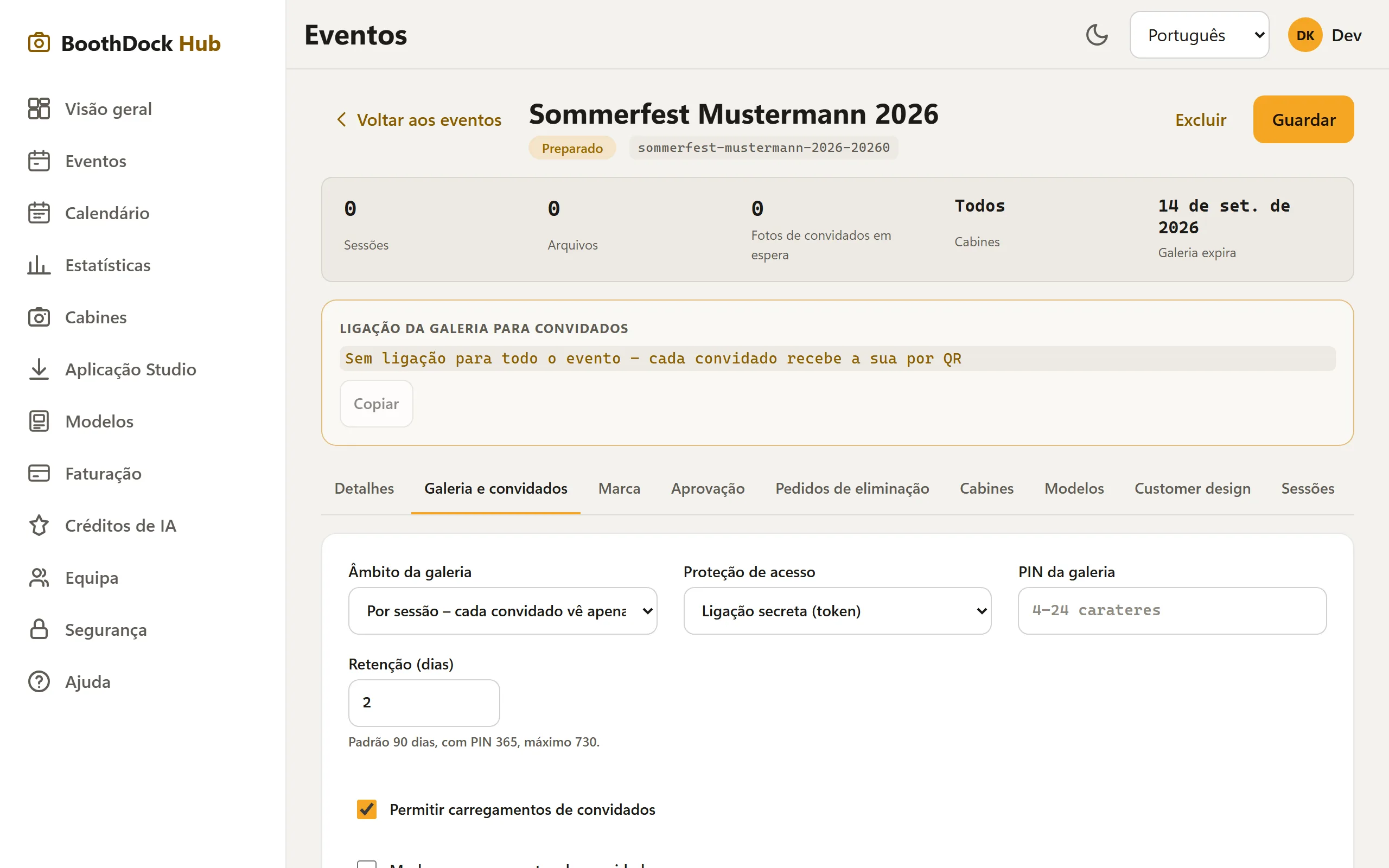
Task: Open the Equipa people icon
Action: [39, 578]
